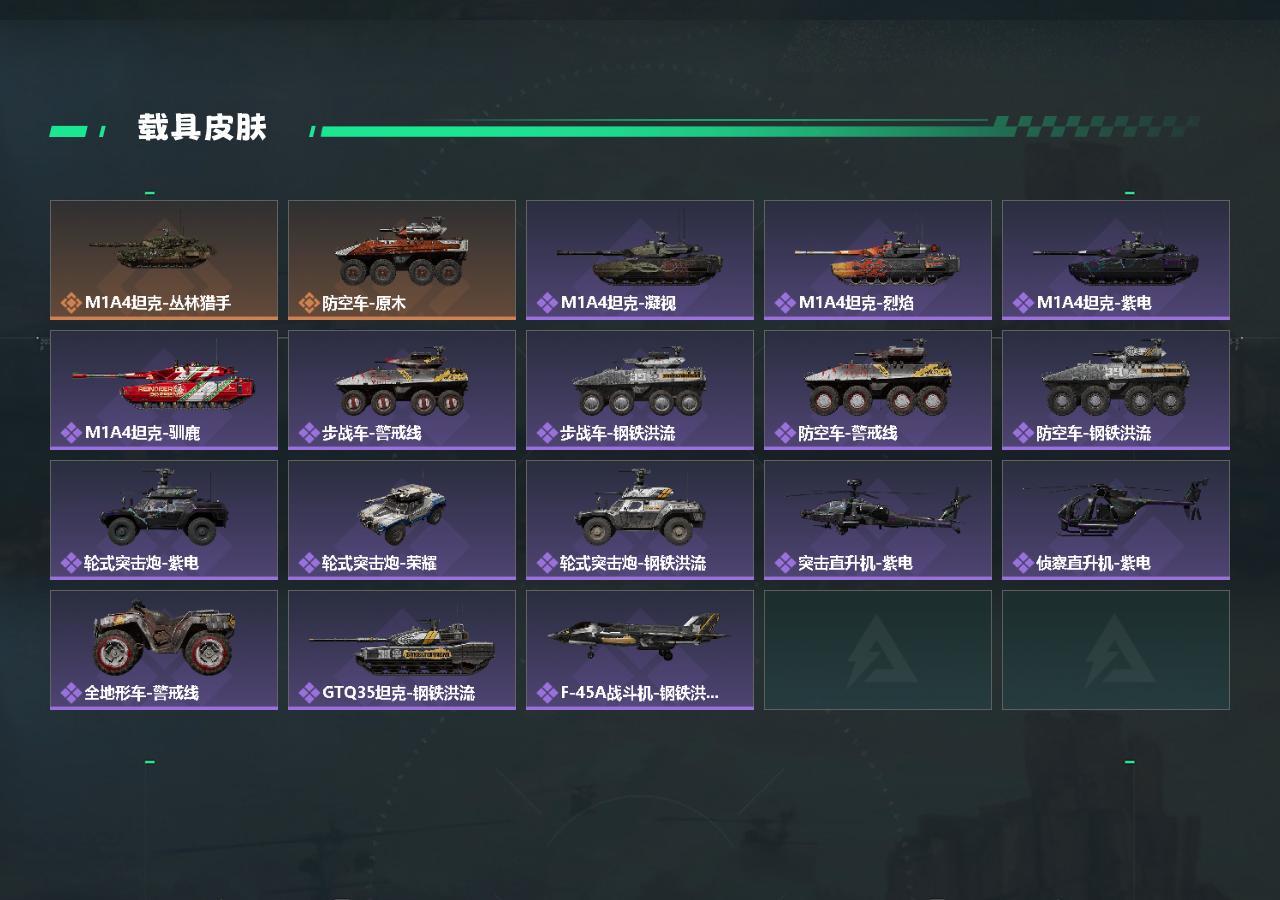Screen dimensions: 1280x900
Task: Select the M1A4坦克-丛林猎手 skin card
Action: tap(164, 260)
